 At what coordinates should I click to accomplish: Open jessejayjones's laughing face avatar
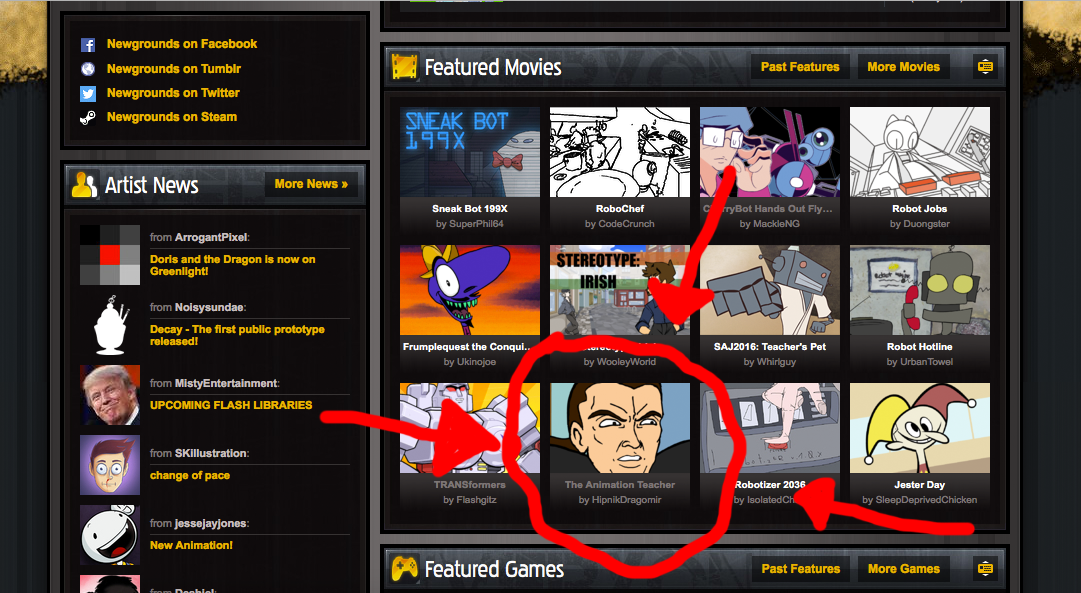tap(110, 535)
